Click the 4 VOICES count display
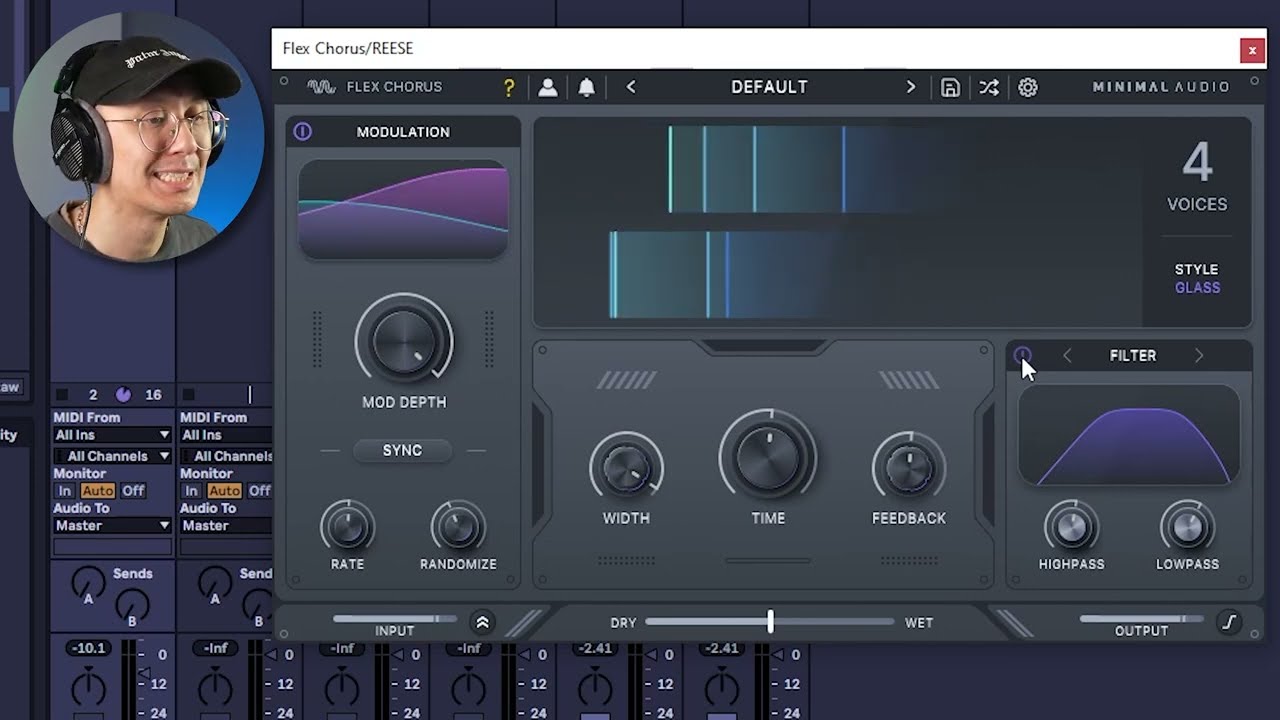 click(x=1197, y=176)
